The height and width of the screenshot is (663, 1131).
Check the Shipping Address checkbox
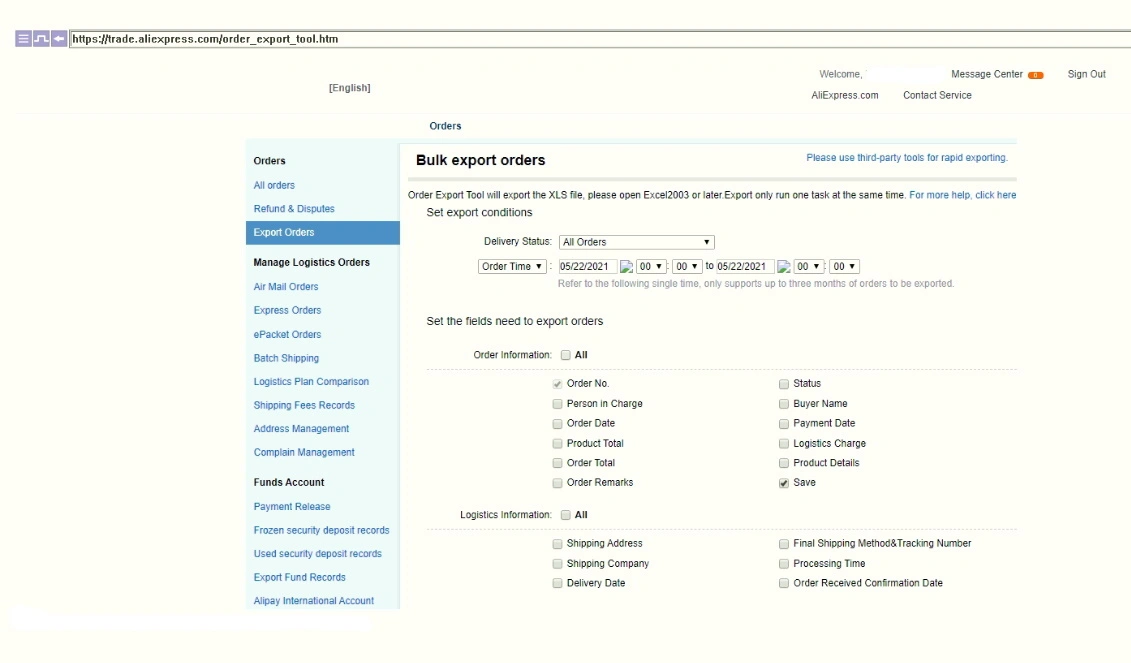point(557,544)
